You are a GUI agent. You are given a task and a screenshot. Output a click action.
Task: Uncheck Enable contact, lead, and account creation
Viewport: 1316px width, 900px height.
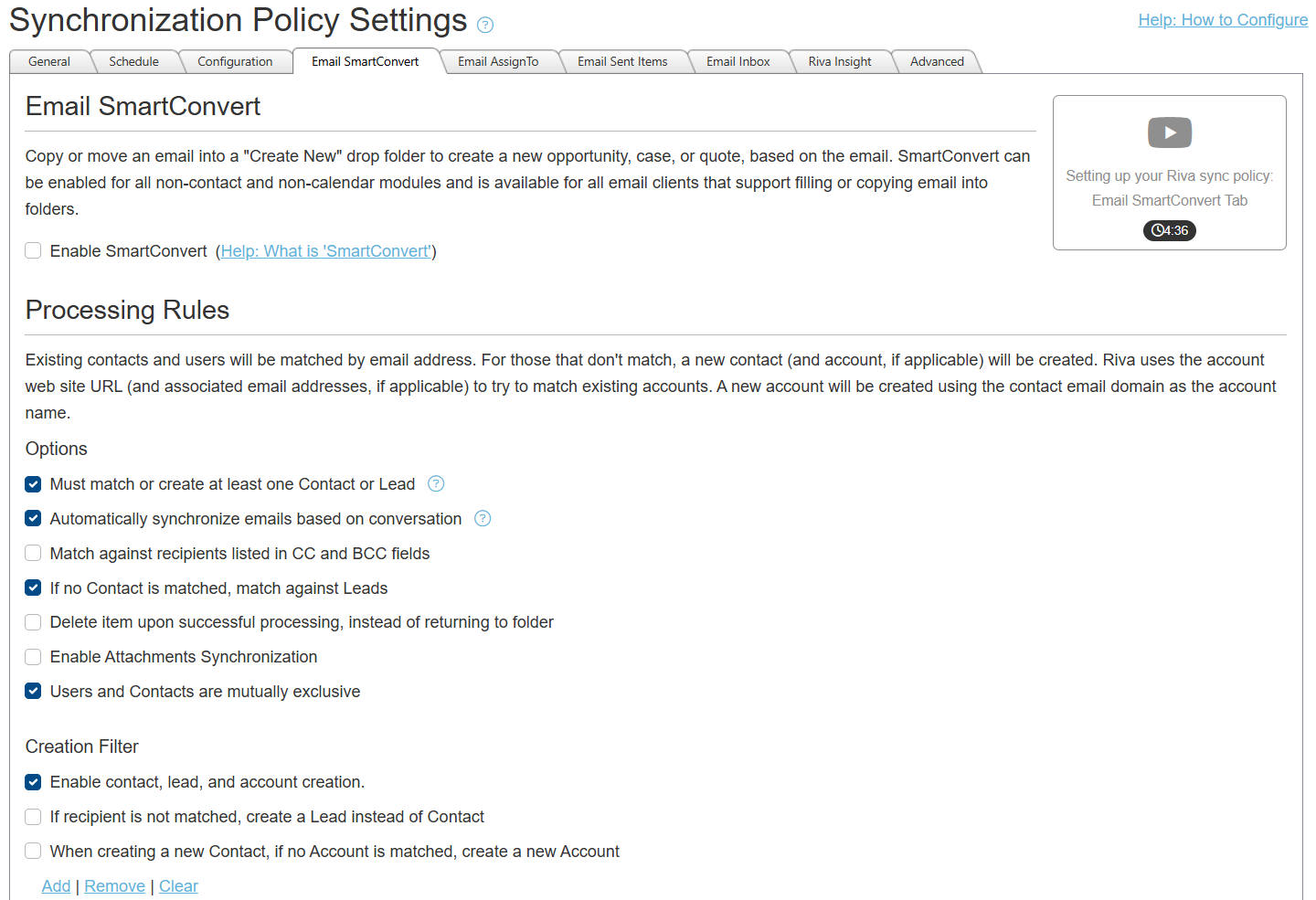click(33, 781)
